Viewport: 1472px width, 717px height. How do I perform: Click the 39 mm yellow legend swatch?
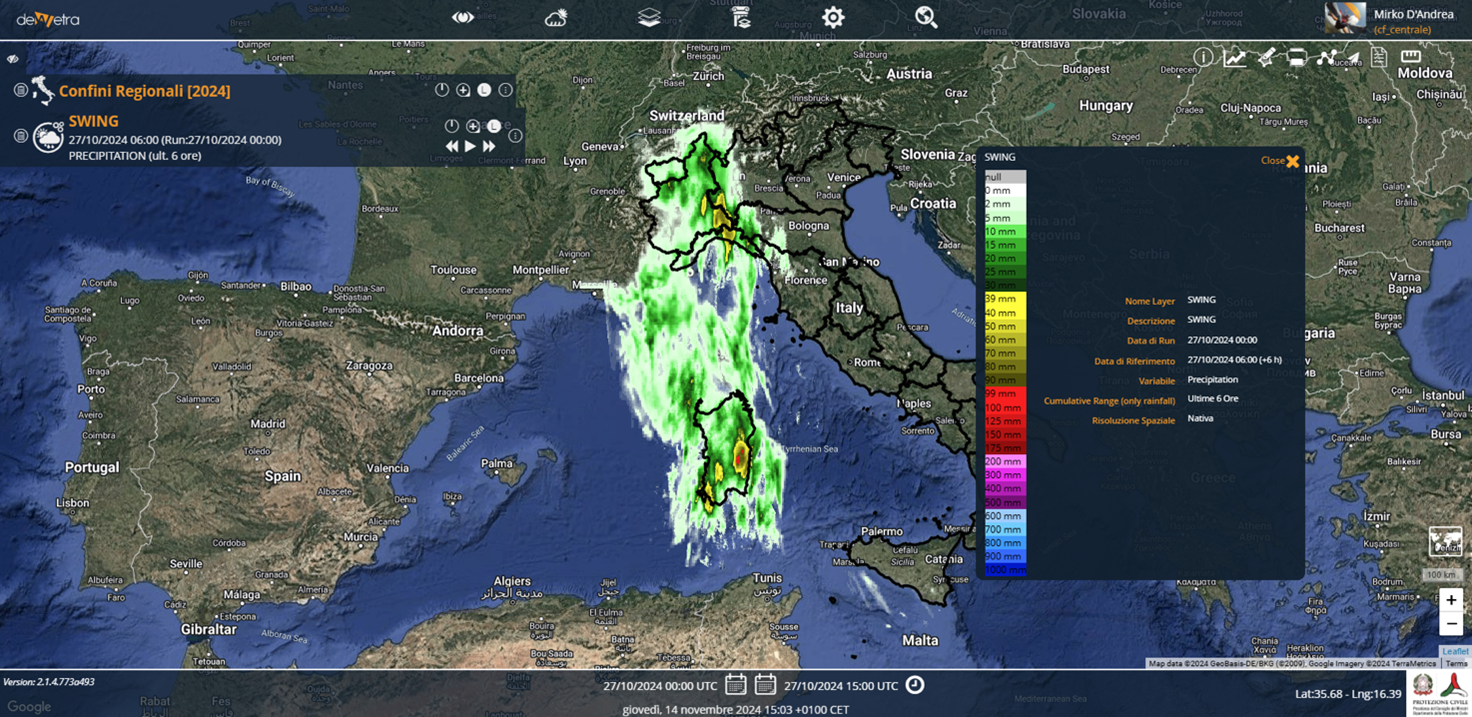point(1005,299)
